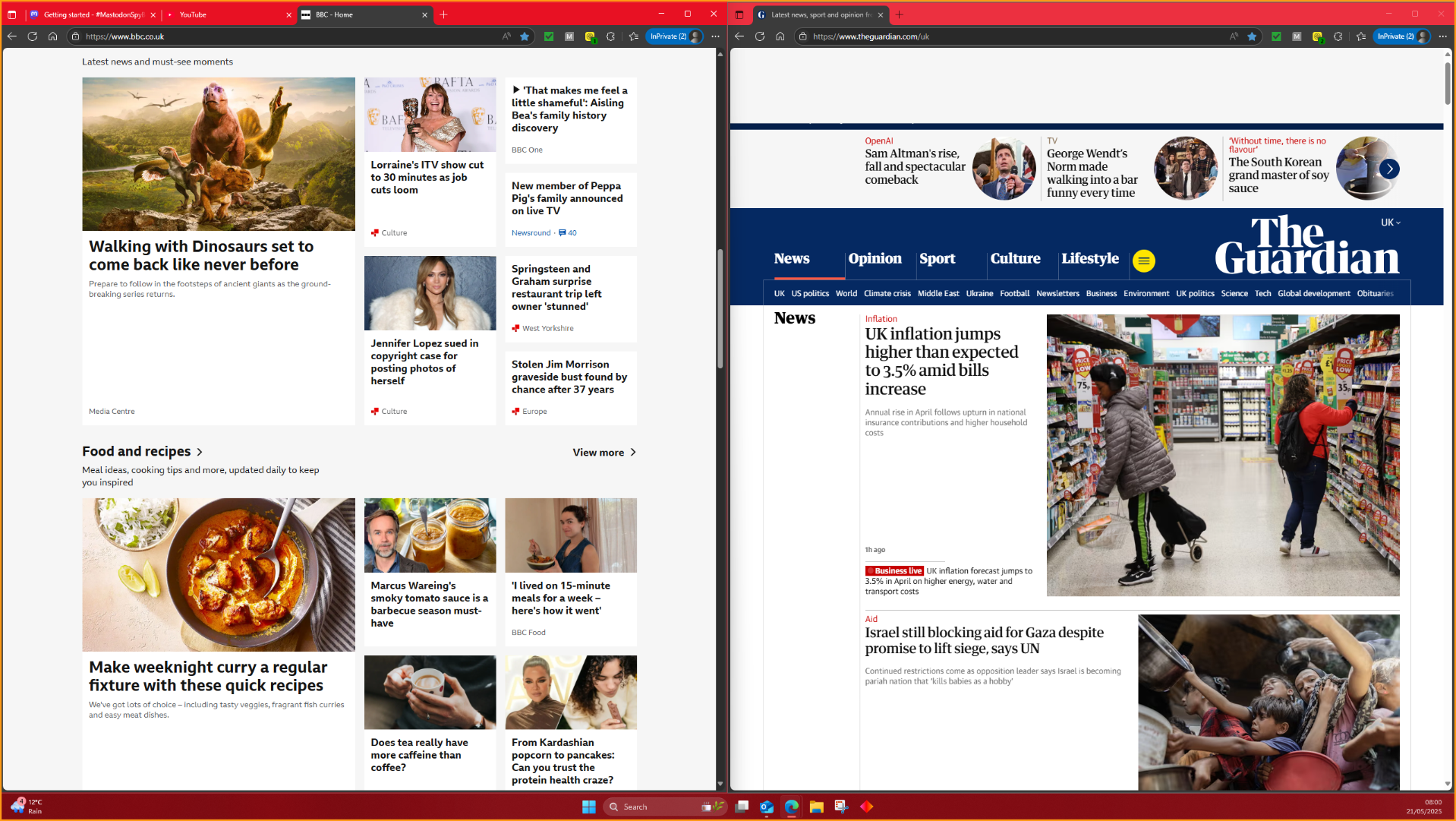Open Peppa Pig comments count 40
Image resolution: width=1456 pixels, height=821 pixels.
[x=568, y=233]
